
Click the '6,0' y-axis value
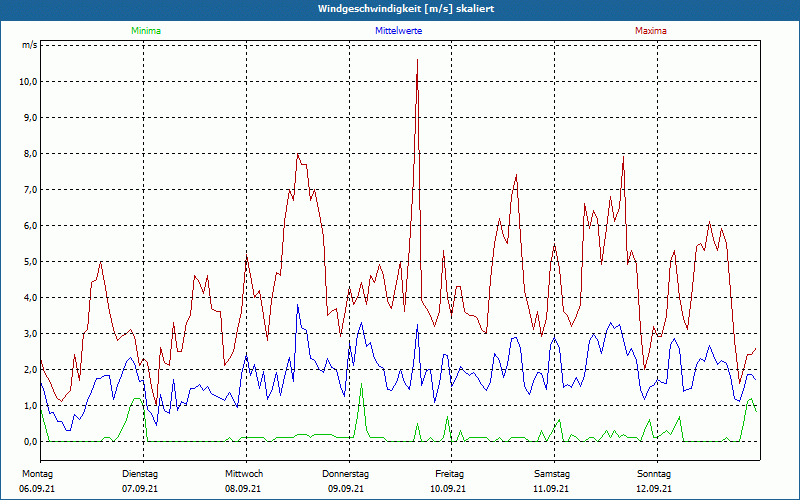pos(31,226)
